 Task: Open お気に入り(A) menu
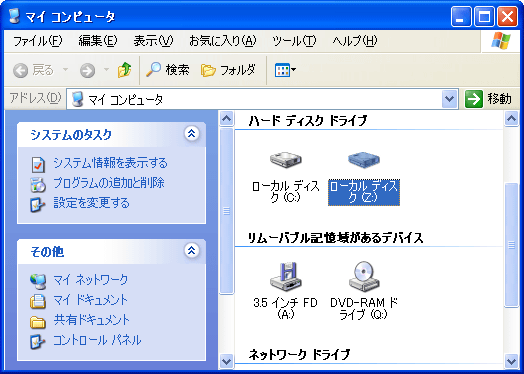click(223, 41)
